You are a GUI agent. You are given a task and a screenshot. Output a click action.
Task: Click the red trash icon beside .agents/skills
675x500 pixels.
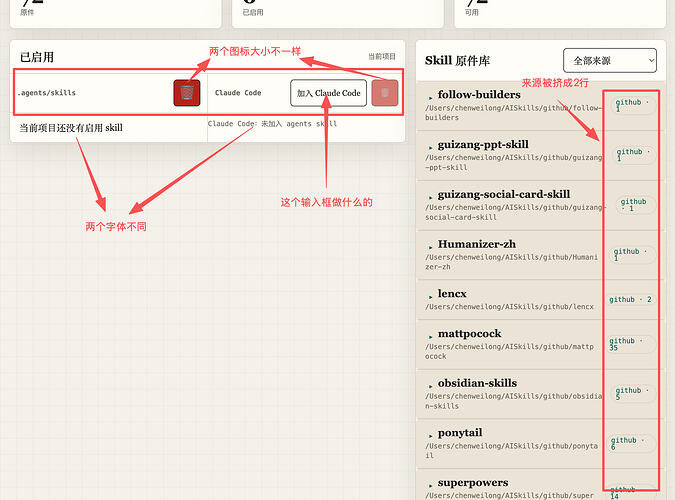coord(187,93)
